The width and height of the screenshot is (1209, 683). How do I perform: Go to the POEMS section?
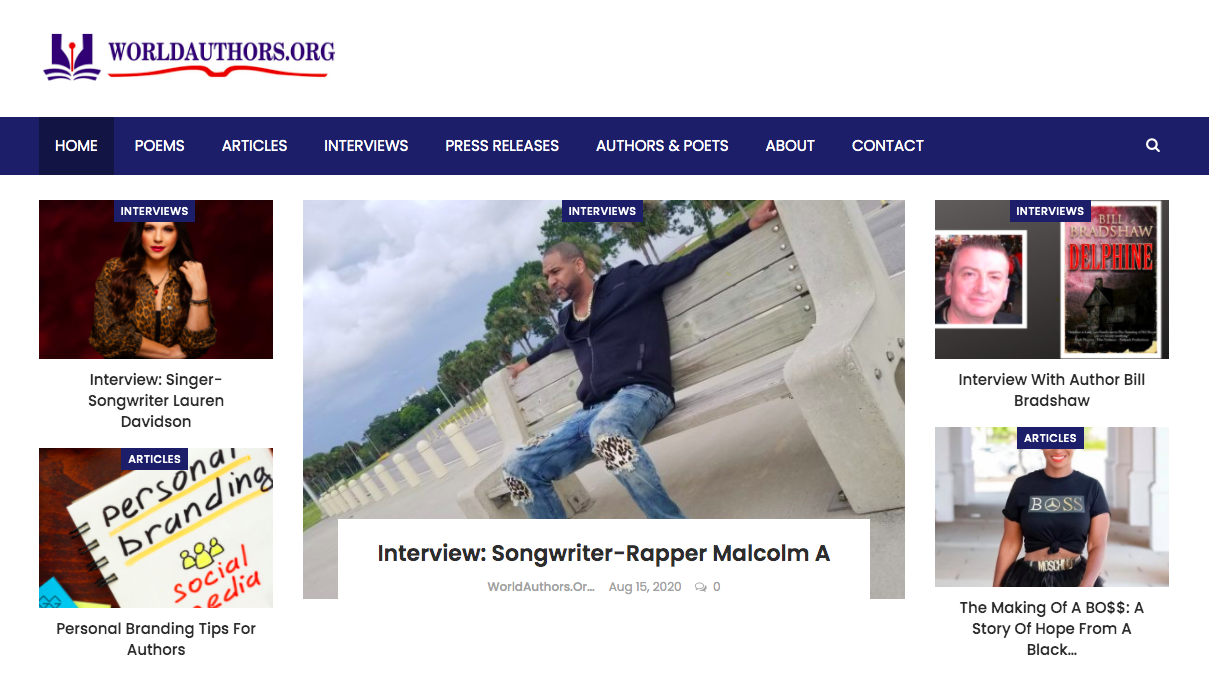click(x=160, y=146)
